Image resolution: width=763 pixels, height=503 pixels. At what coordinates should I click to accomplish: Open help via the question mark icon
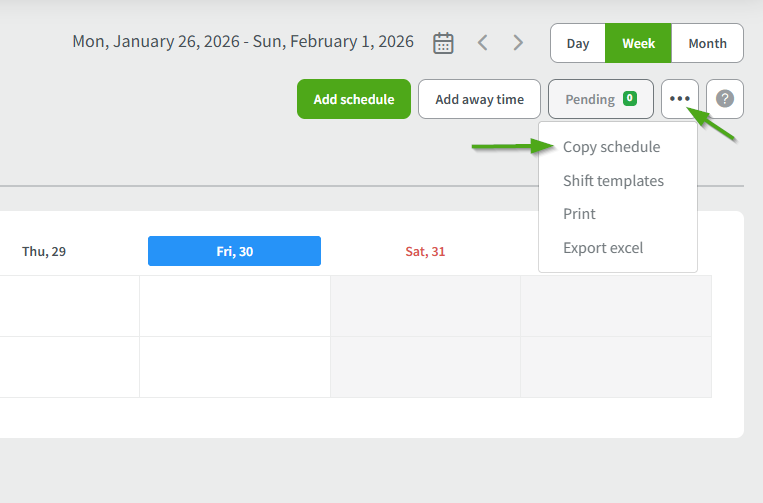[725, 99]
